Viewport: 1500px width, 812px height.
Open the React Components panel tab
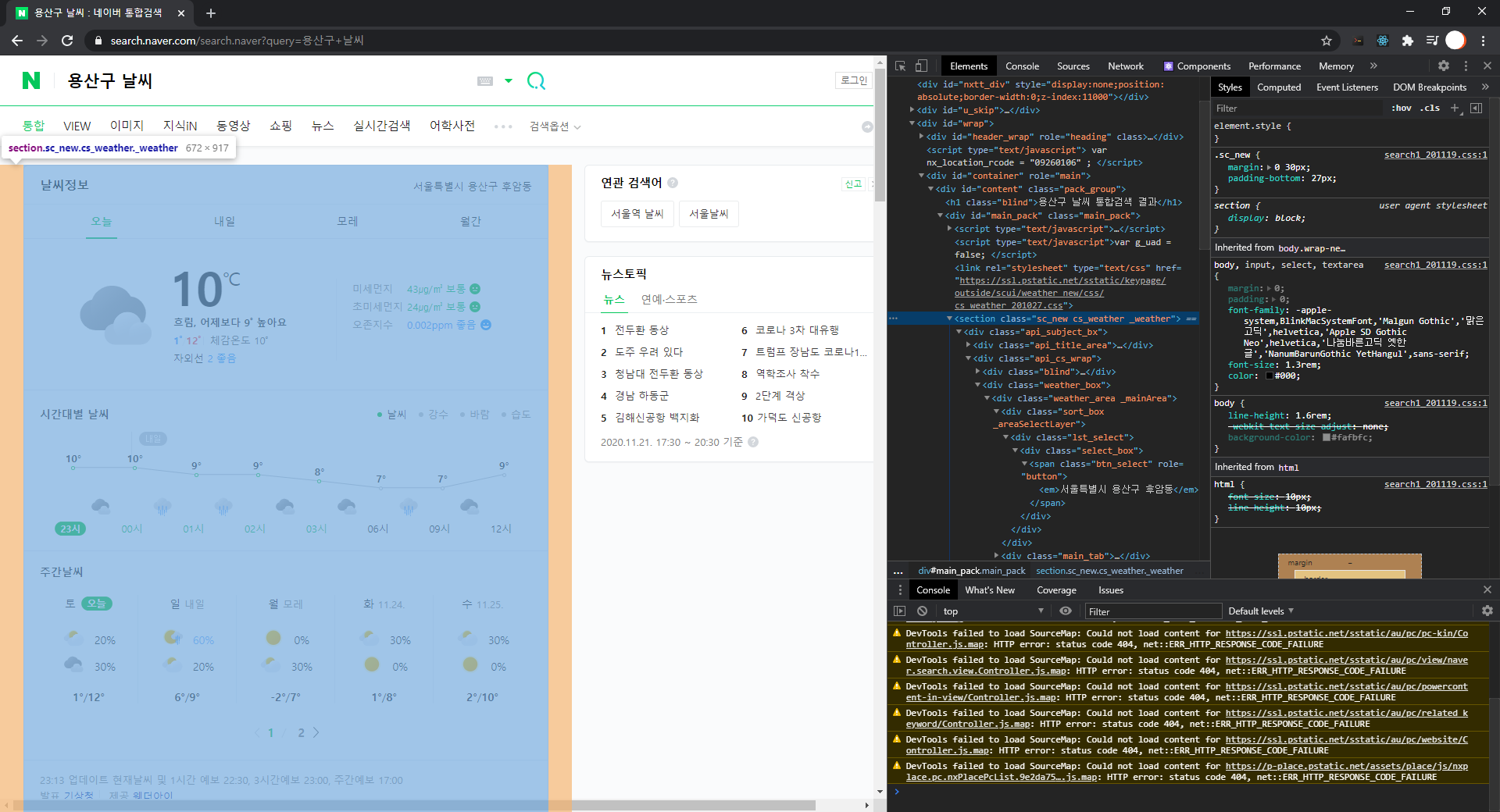tap(1197, 66)
